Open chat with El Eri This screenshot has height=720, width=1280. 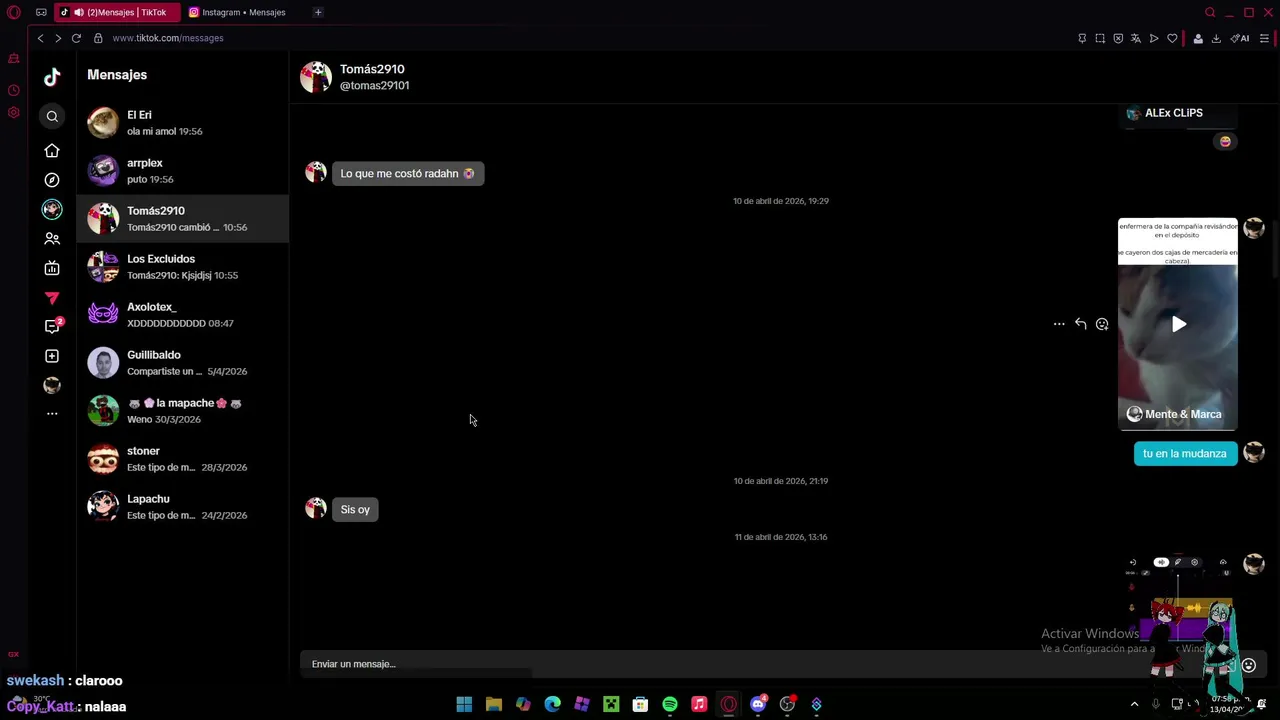183,123
